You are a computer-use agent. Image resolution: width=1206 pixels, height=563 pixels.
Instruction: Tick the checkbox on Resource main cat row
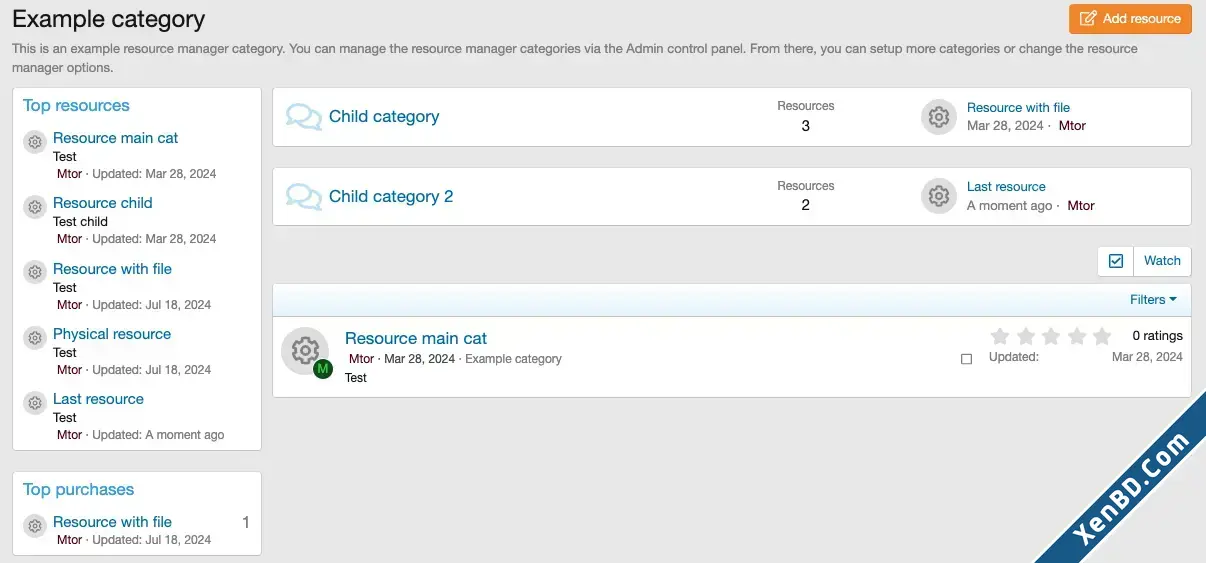pyautogui.click(x=966, y=358)
